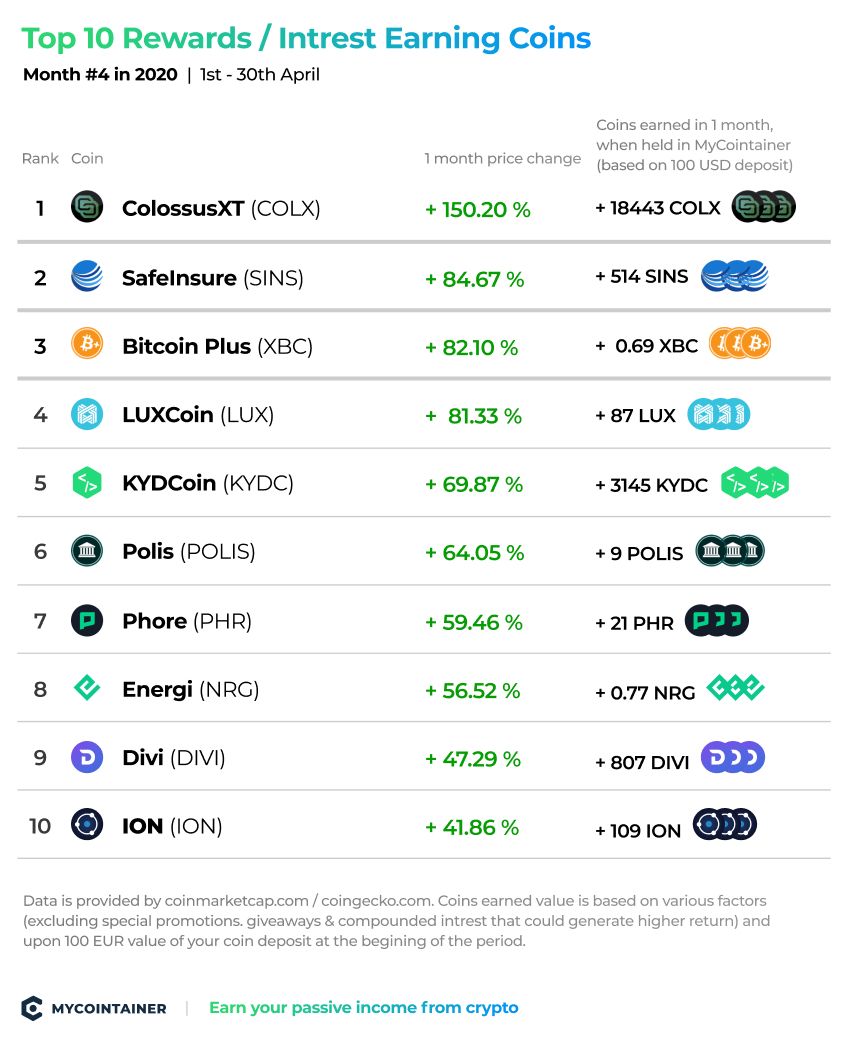Click the orange Bitcoin Plus logo icon
This screenshot has width=858, height=1056.
[x=87, y=344]
